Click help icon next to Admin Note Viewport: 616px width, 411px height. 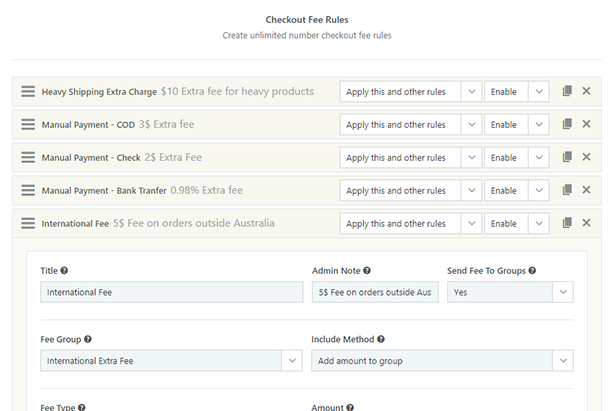click(367, 271)
